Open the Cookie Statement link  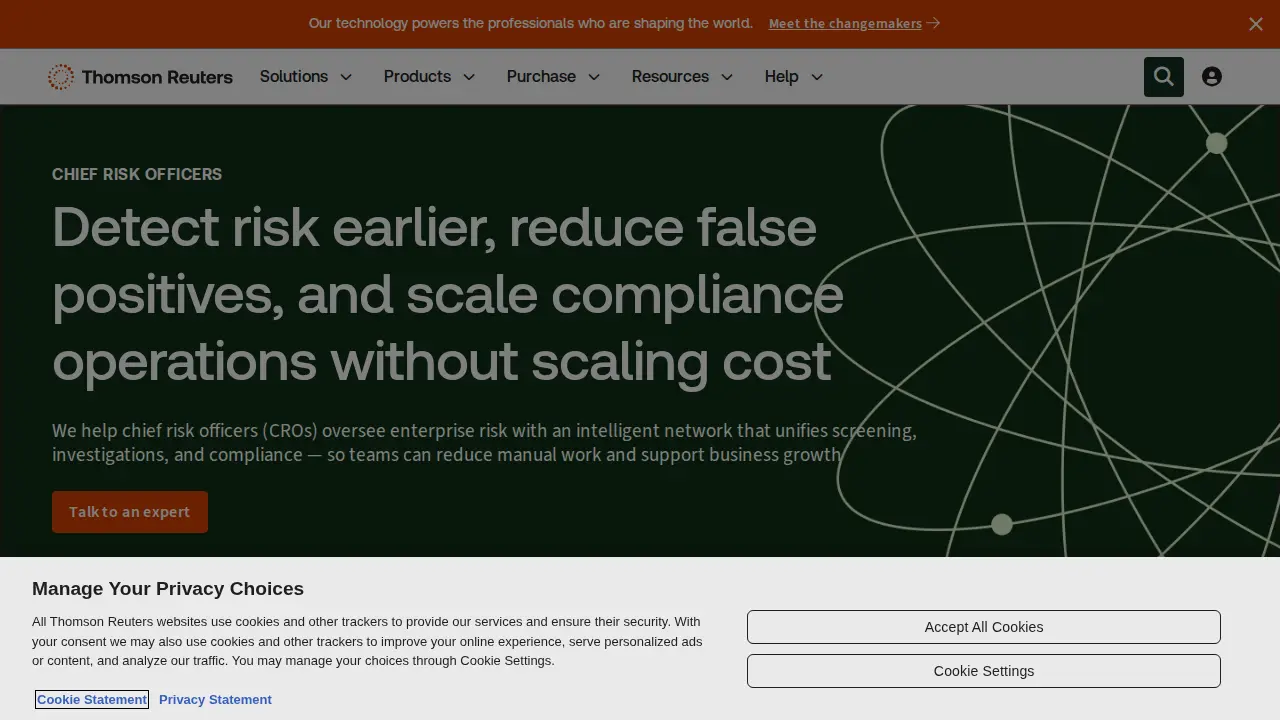tap(92, 699)
